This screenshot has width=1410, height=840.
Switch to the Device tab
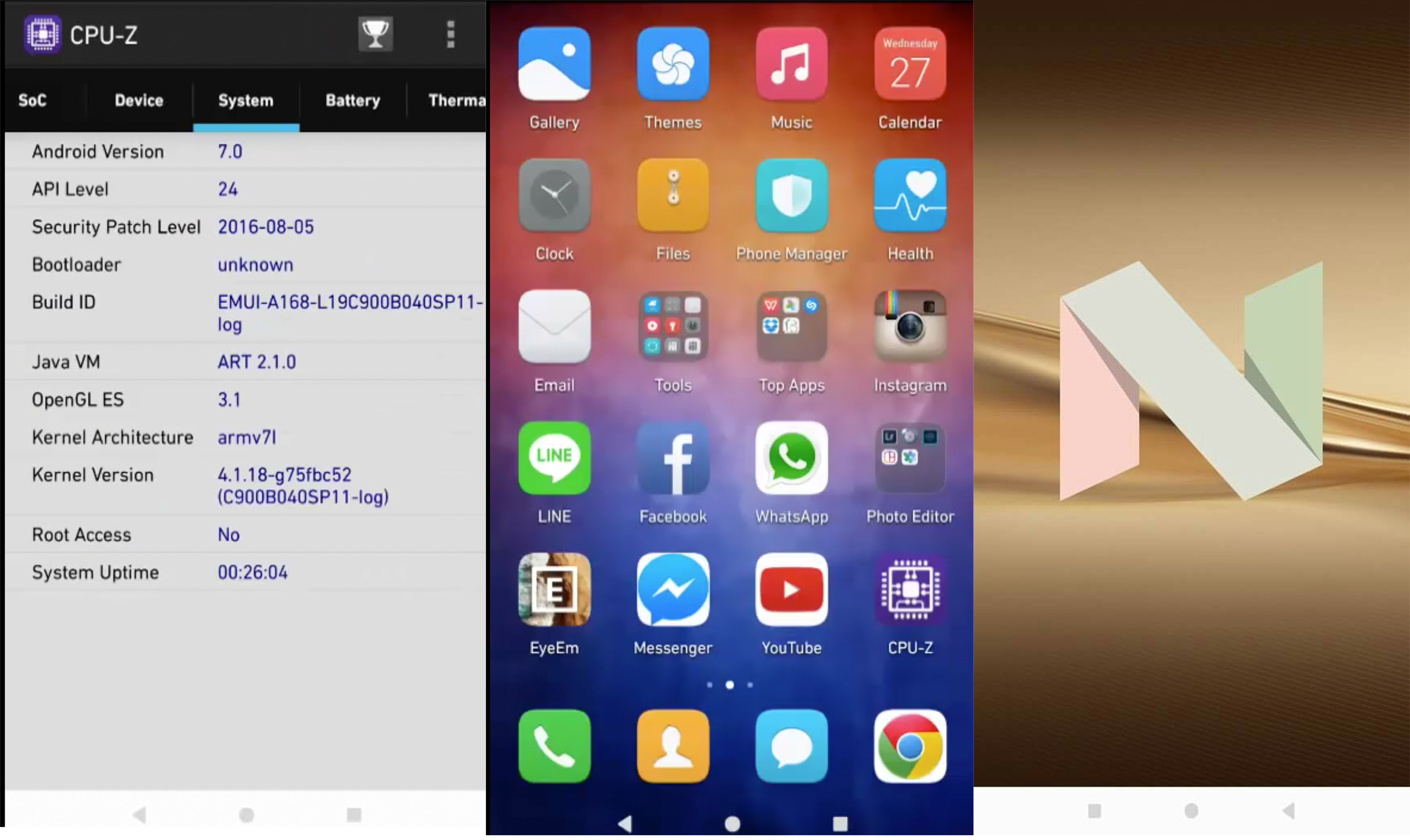138,100
